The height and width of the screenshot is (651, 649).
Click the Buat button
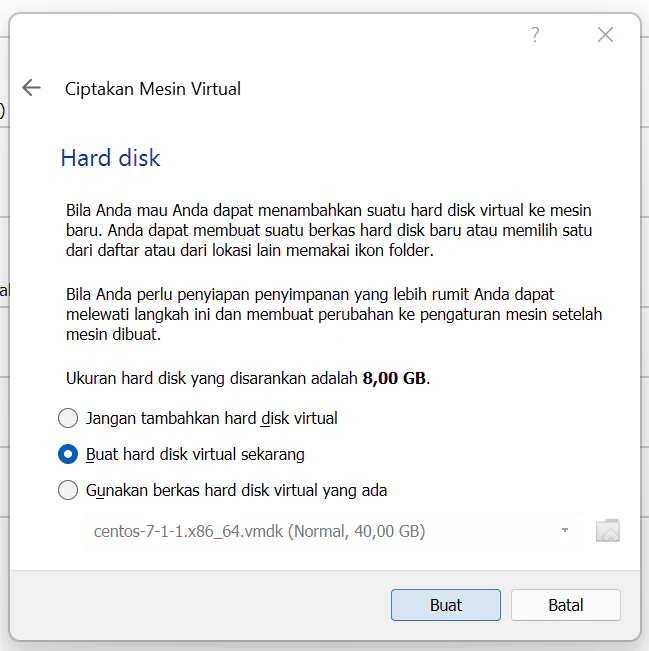[446, 605]
